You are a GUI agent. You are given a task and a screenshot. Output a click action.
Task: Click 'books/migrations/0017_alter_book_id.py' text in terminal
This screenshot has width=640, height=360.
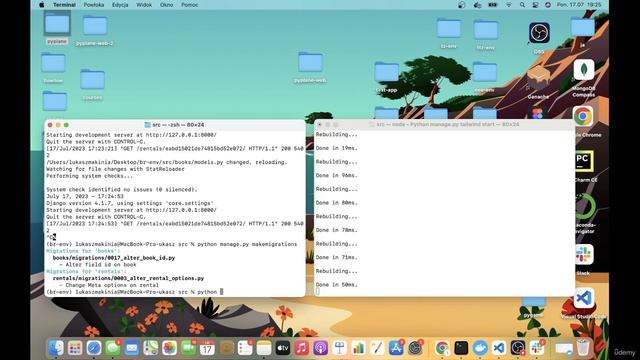(114, 258)
